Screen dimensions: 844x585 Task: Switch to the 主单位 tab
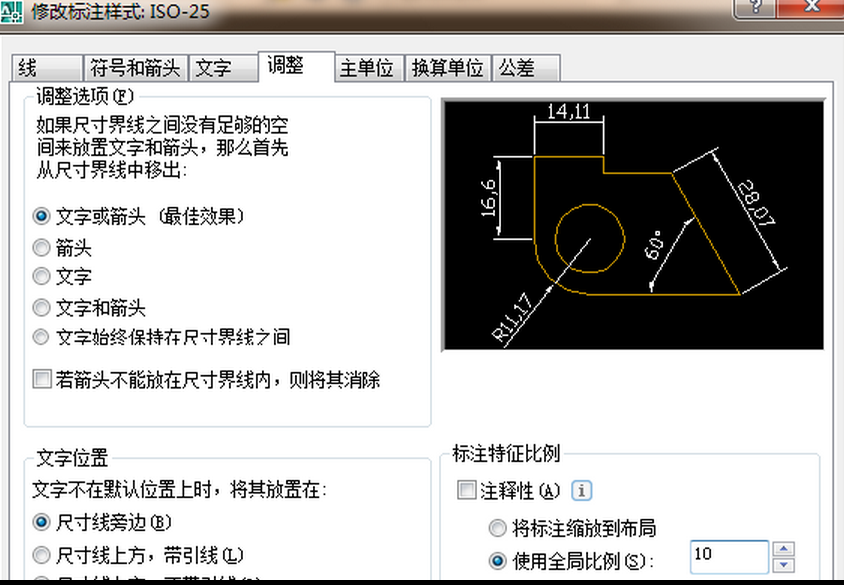(x=366, y=68)
